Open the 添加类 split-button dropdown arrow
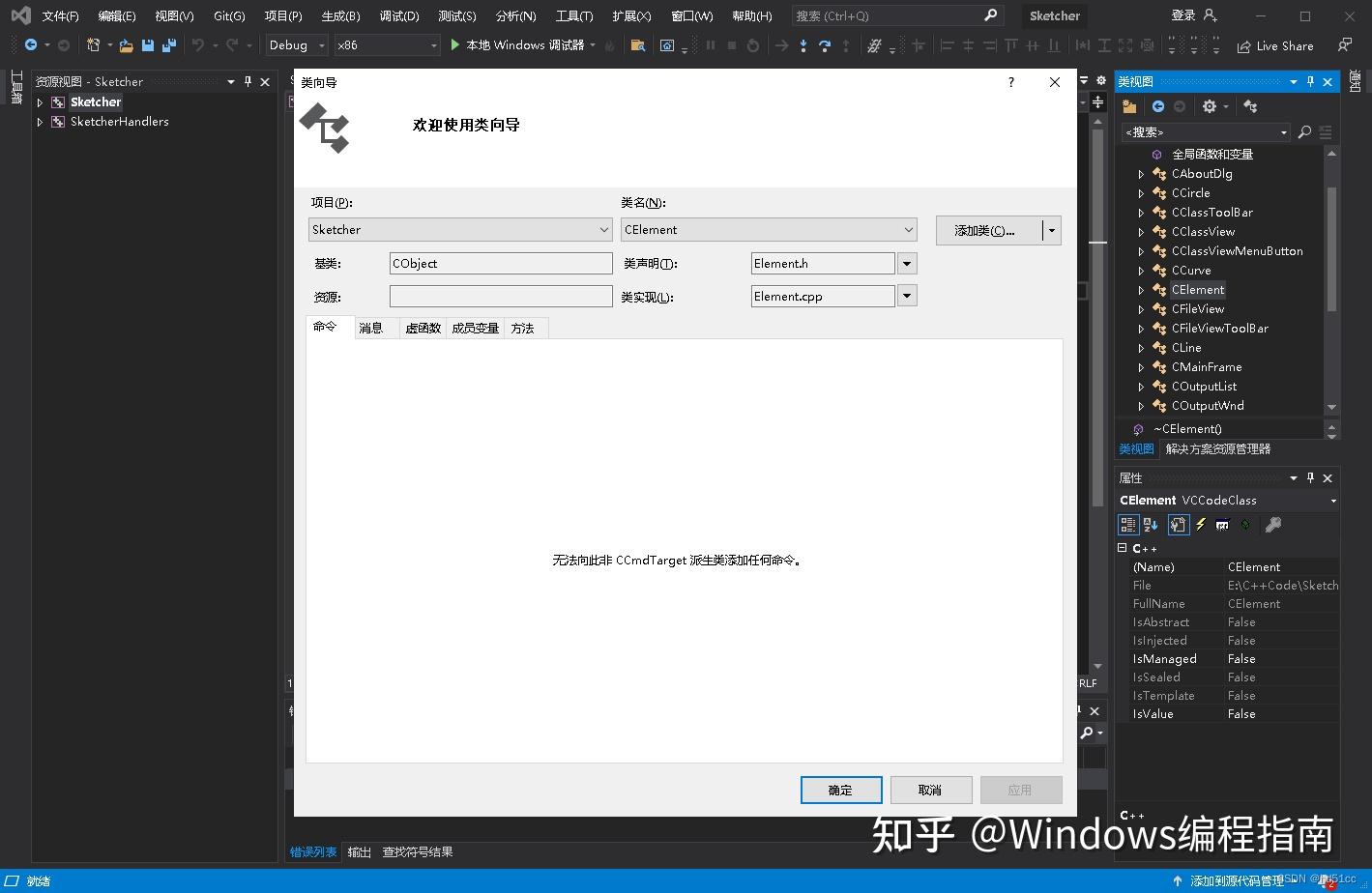The height and width of the screenshot is (893, 1372). pyautogui.click(x=1051, y=230)
